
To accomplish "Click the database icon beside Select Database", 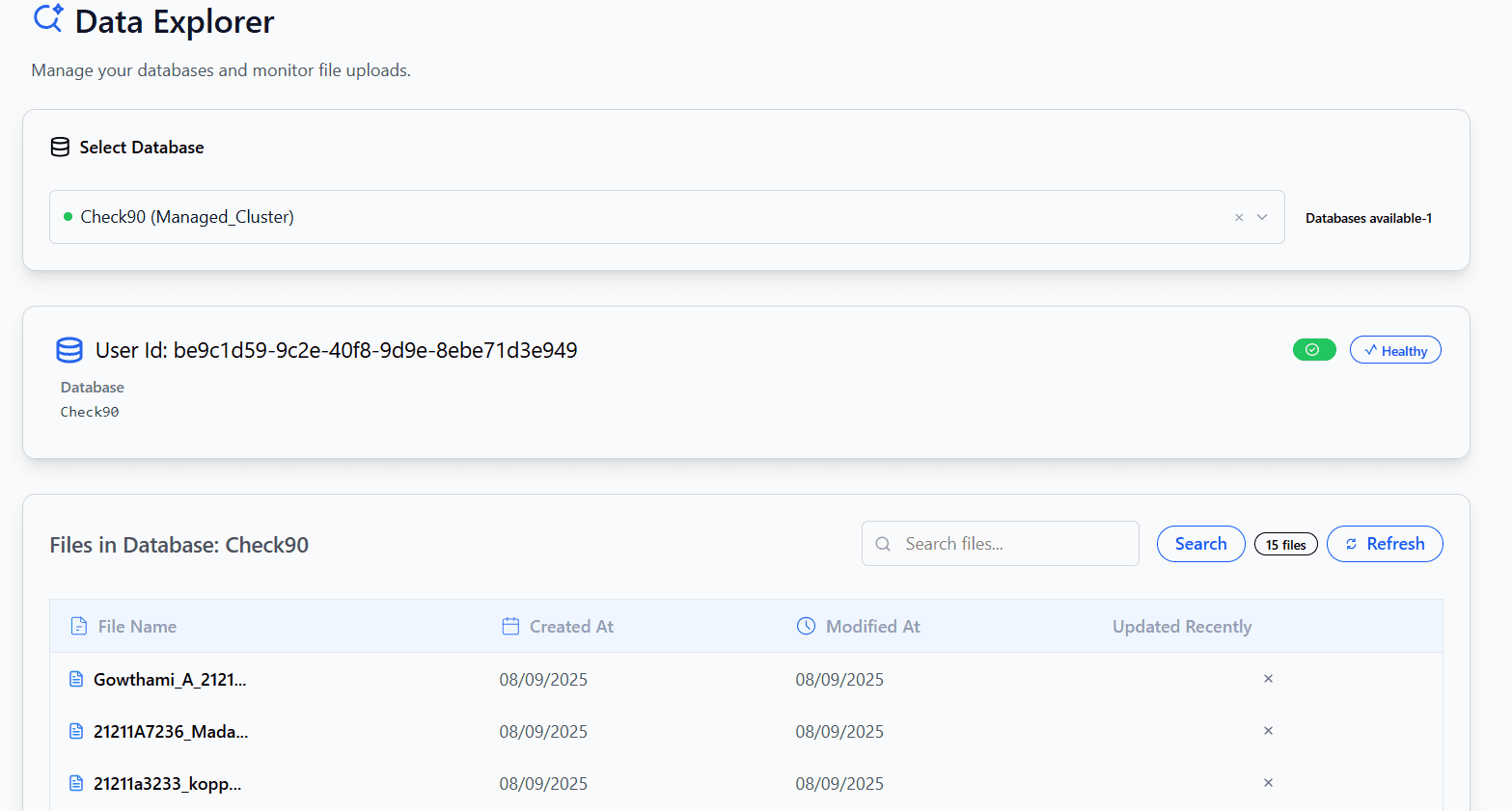I will [60, 148].
